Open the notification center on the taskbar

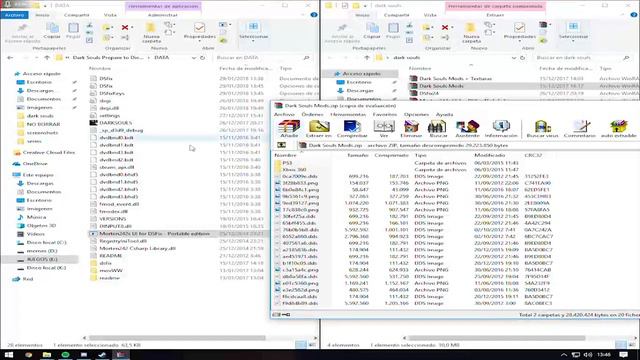pos(623,354)
